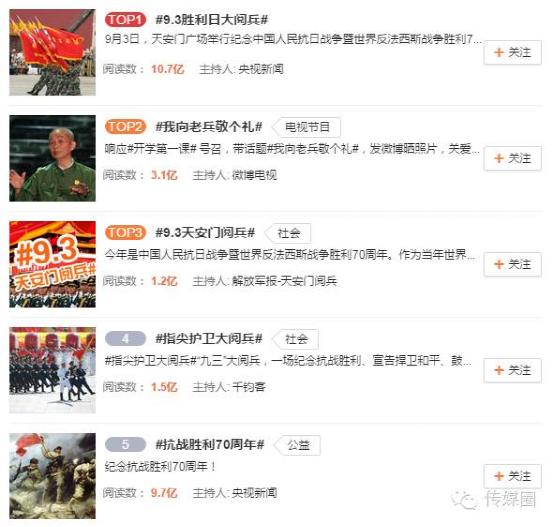The height and width of the screenshot is (527, 554).
Task: Select the 电视节目 category tag
Action: click(307, 127)
